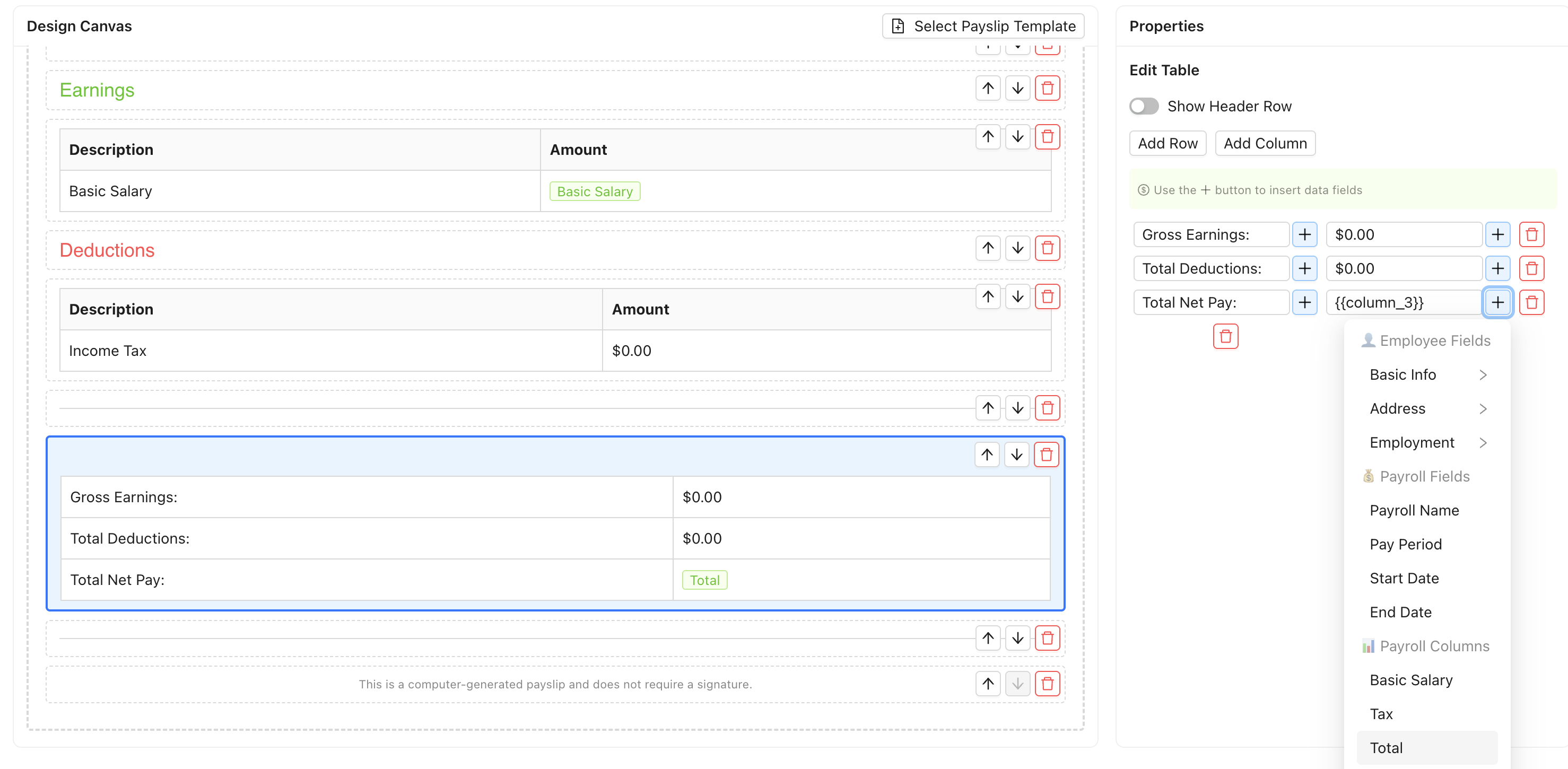
Task: Move selected summary table block up
Action: [x=987, y=455]
